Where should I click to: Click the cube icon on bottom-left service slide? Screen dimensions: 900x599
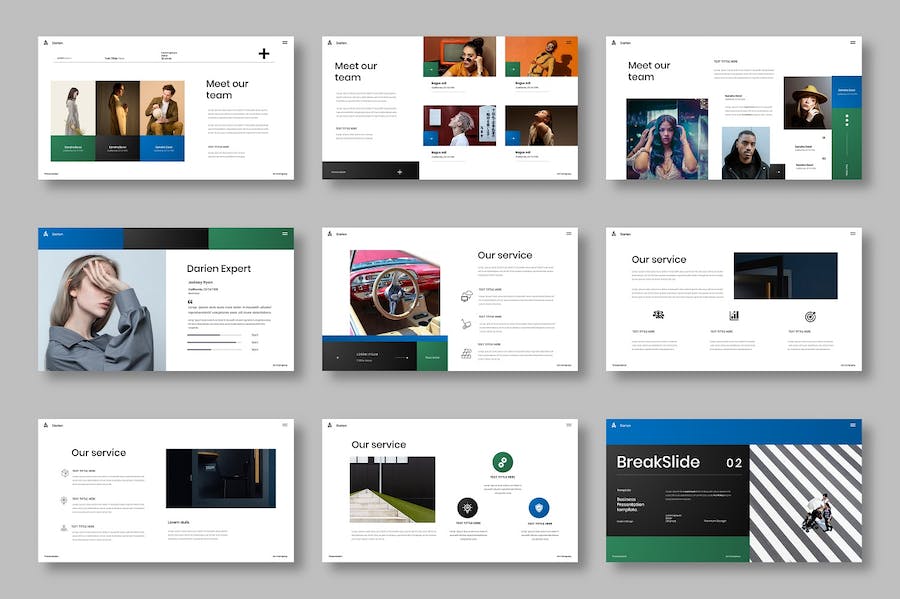coord(64,472)
